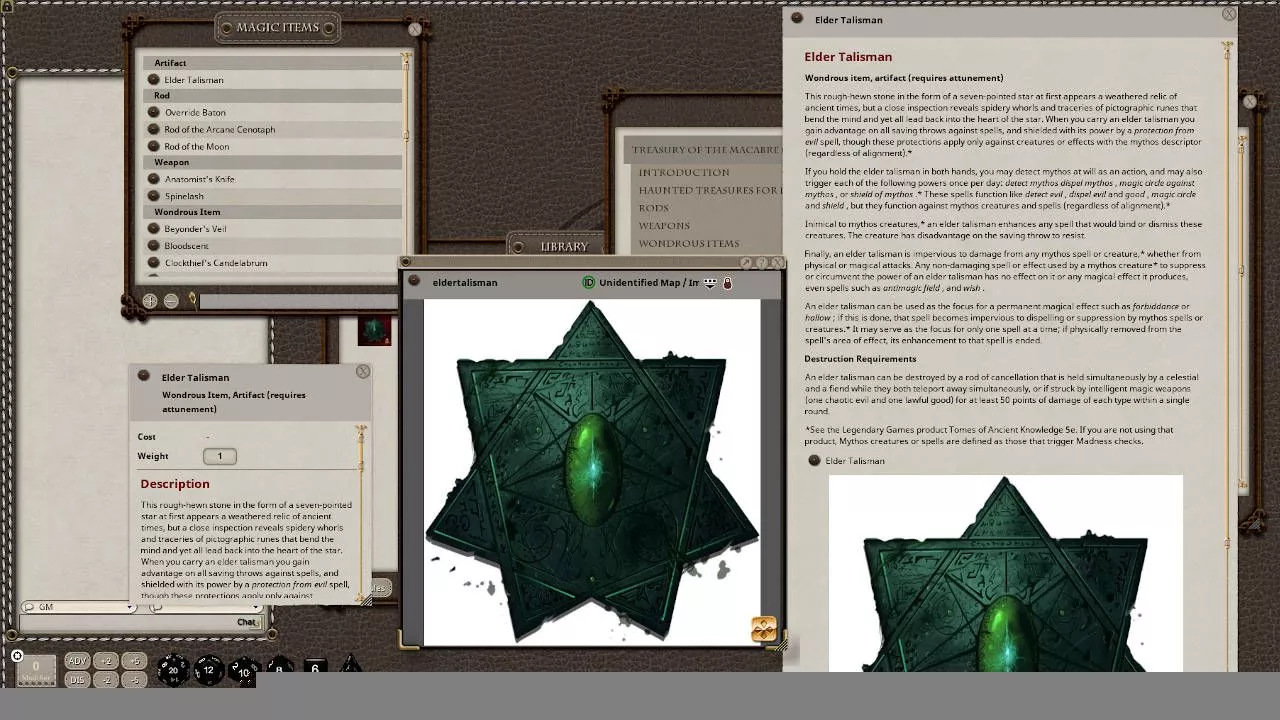Open the Elder Talisman link in Magic Items
This screenshot has width=1280, height=720.
pos(154,79)
